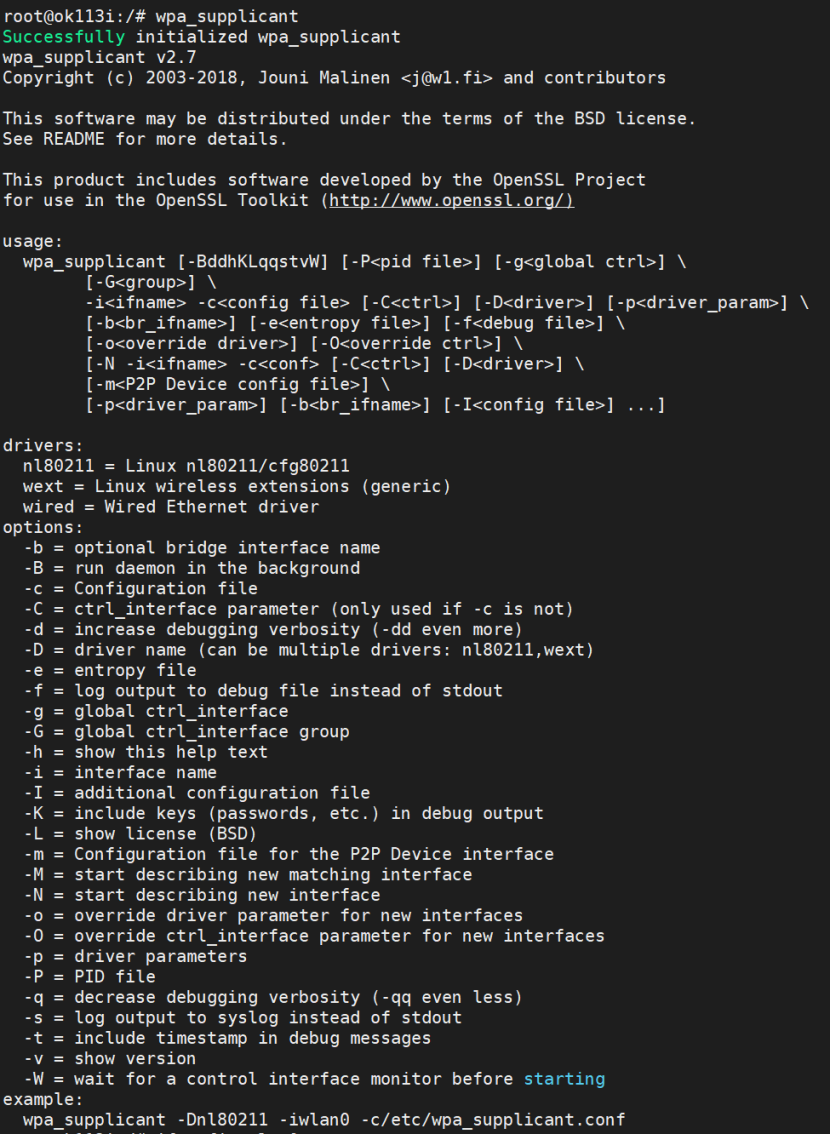Open the http://www.openssl.org/ link
This screenshot has width=830, height=1134.
pyautogui.click(x=452, y=200)
